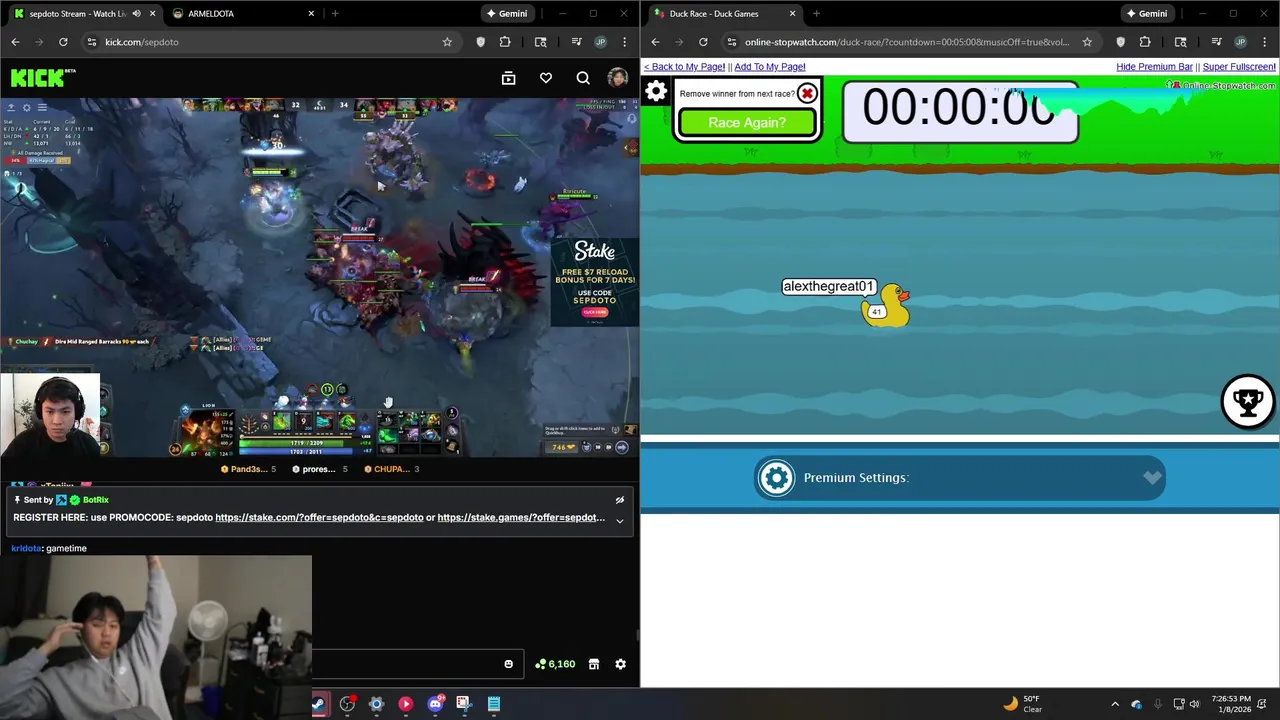Reload the kick.com page
The width and height of the screenshot is (1280, 720).
pos(63,42)
